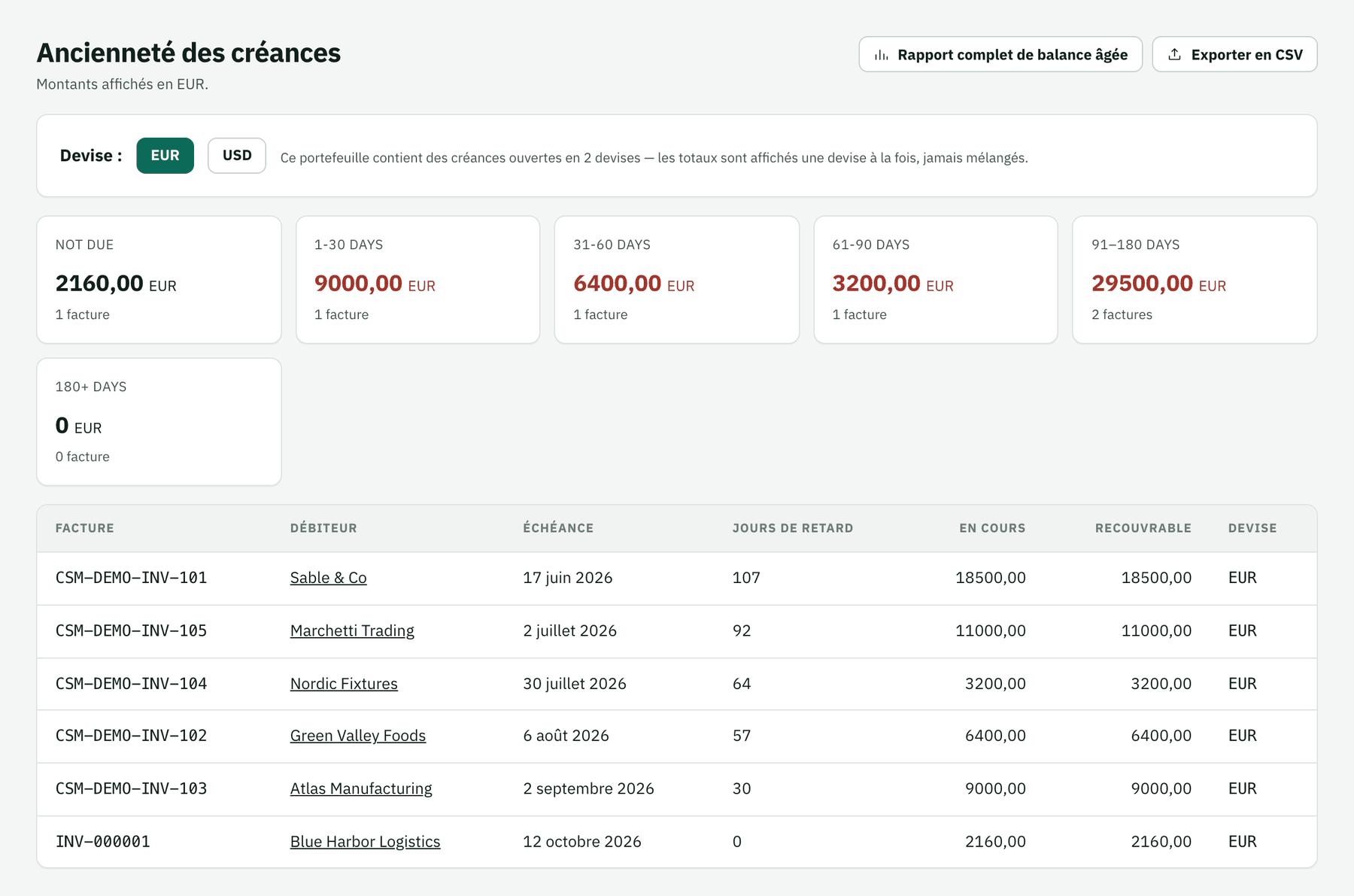Click the EN COURS column header
This screenshot has height=896, width=1354.
click(992, 528)
